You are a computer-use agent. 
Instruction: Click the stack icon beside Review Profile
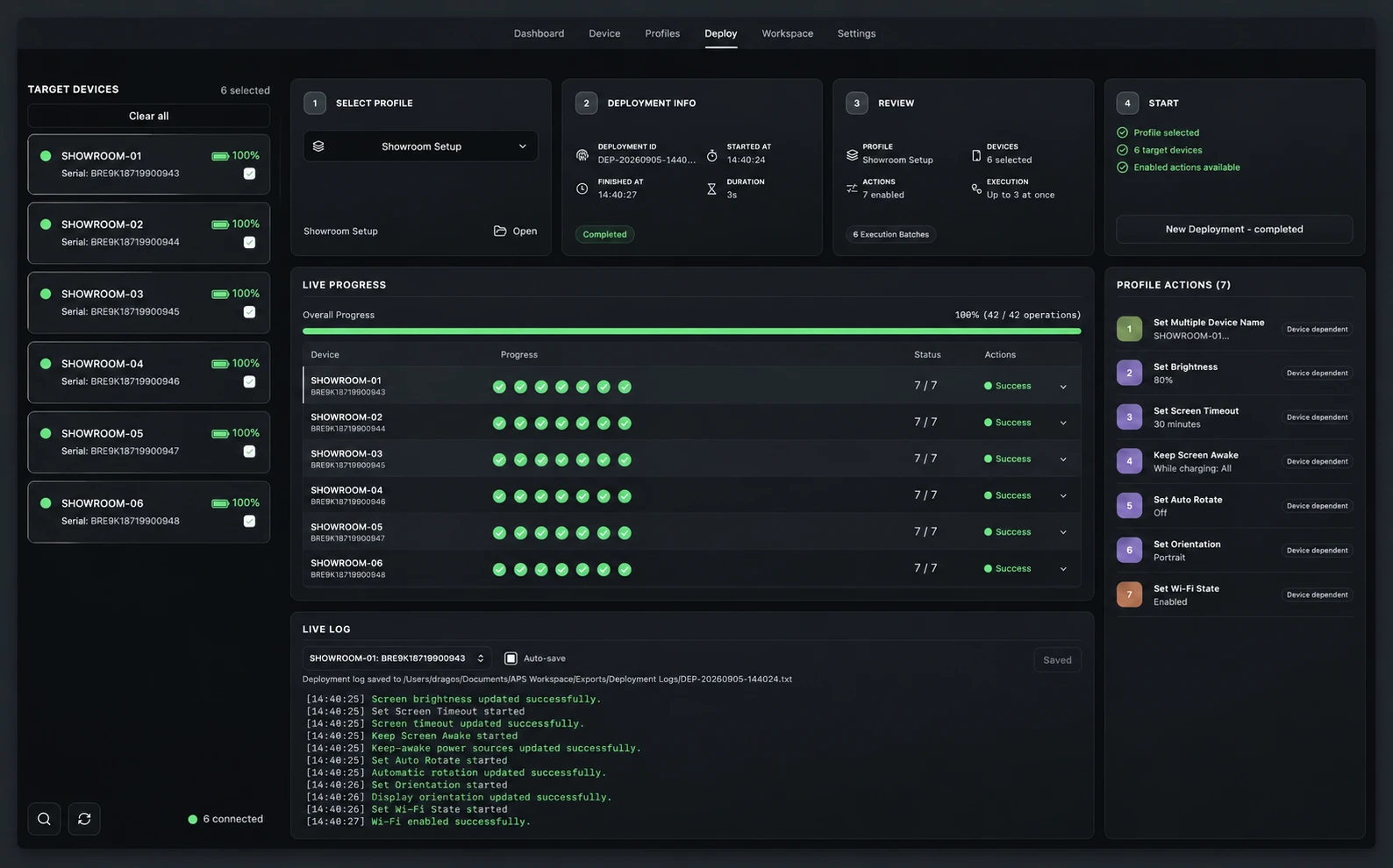(852, 154)
